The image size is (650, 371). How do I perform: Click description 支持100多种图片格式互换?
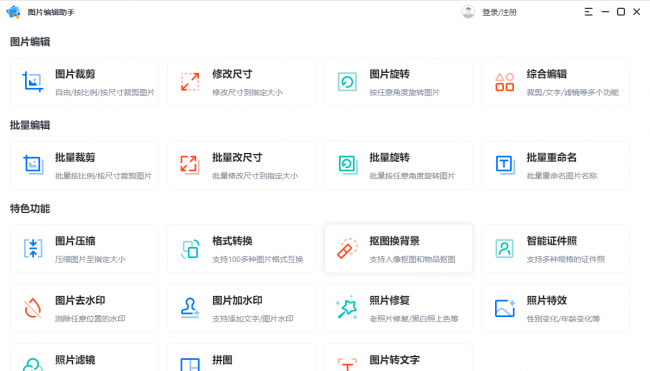257,259
